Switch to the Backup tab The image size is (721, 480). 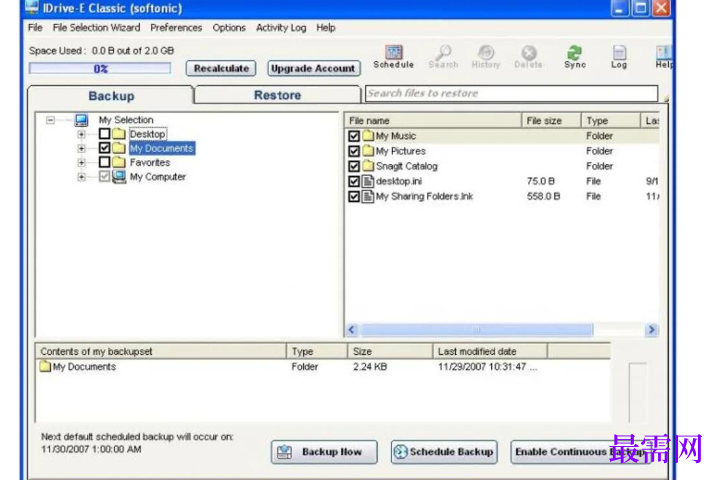[111, 96]
